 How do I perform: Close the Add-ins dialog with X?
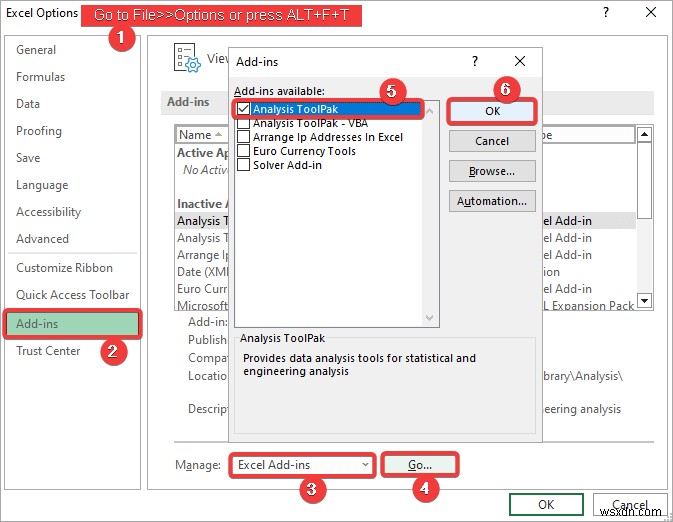coord(520,61)
